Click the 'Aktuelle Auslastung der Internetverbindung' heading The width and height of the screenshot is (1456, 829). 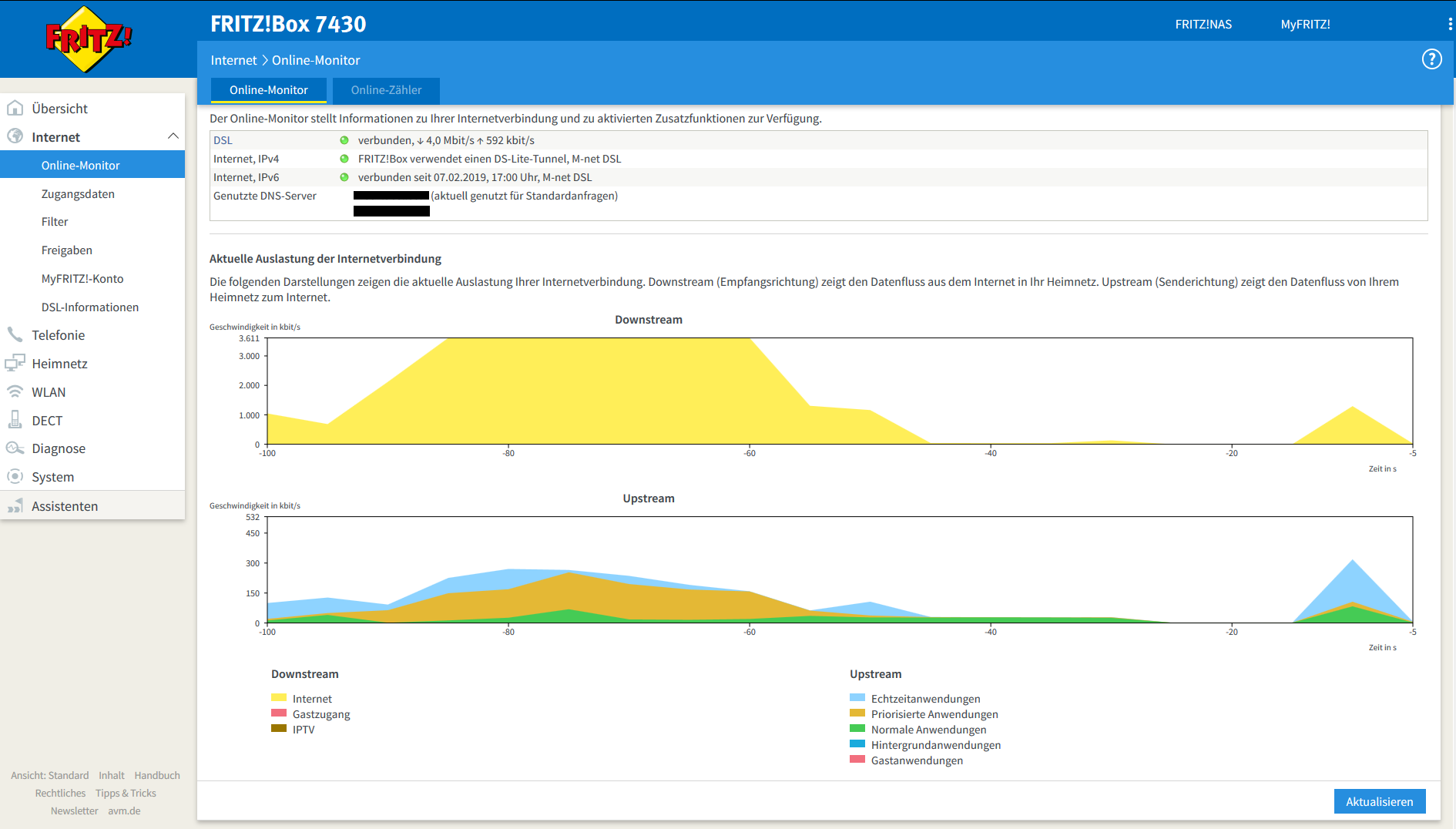coord(325,259)
